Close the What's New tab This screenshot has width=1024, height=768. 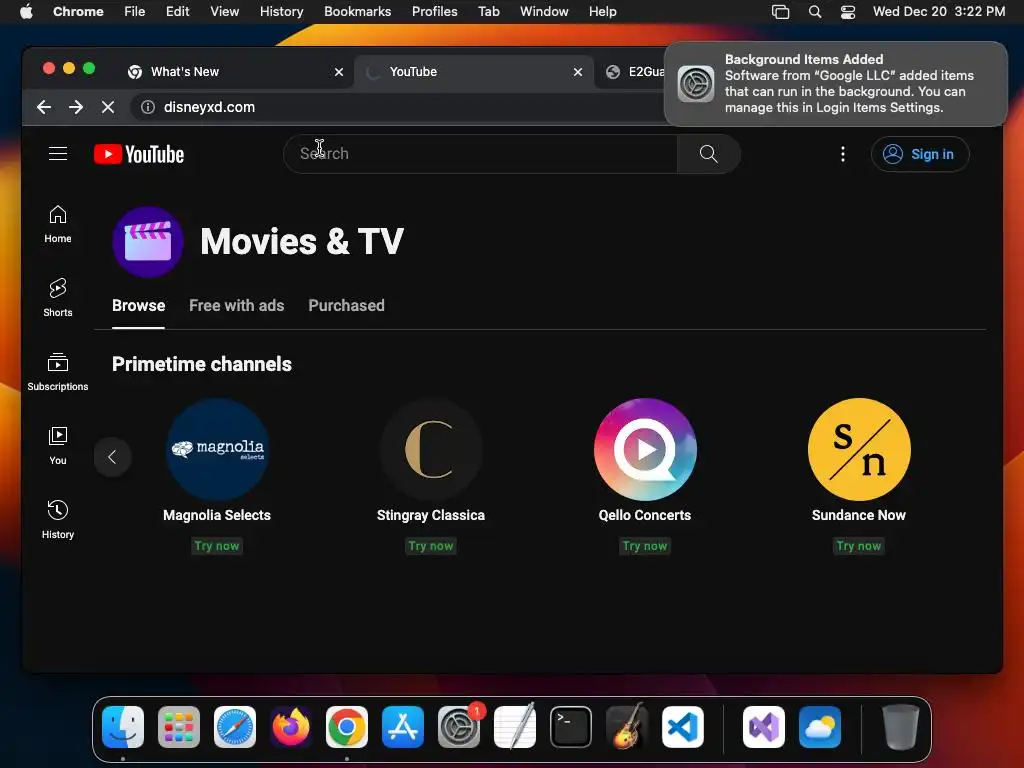[339, 72]
